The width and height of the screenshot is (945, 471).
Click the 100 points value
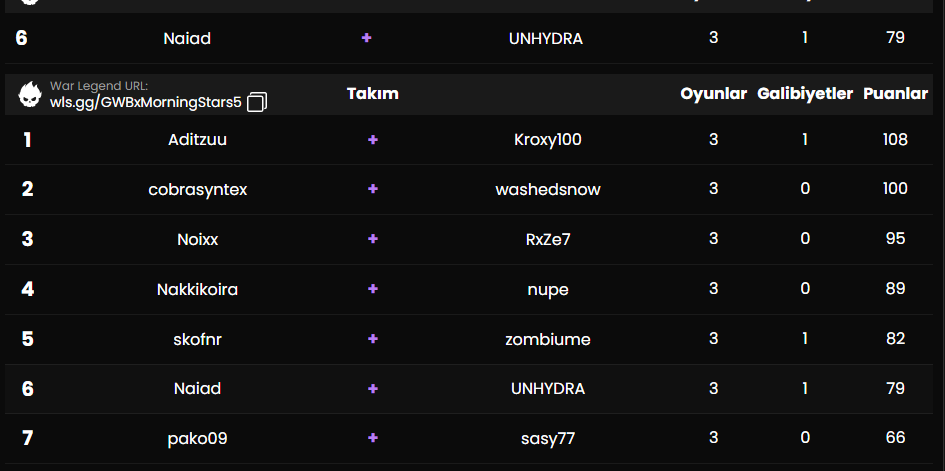895,189
